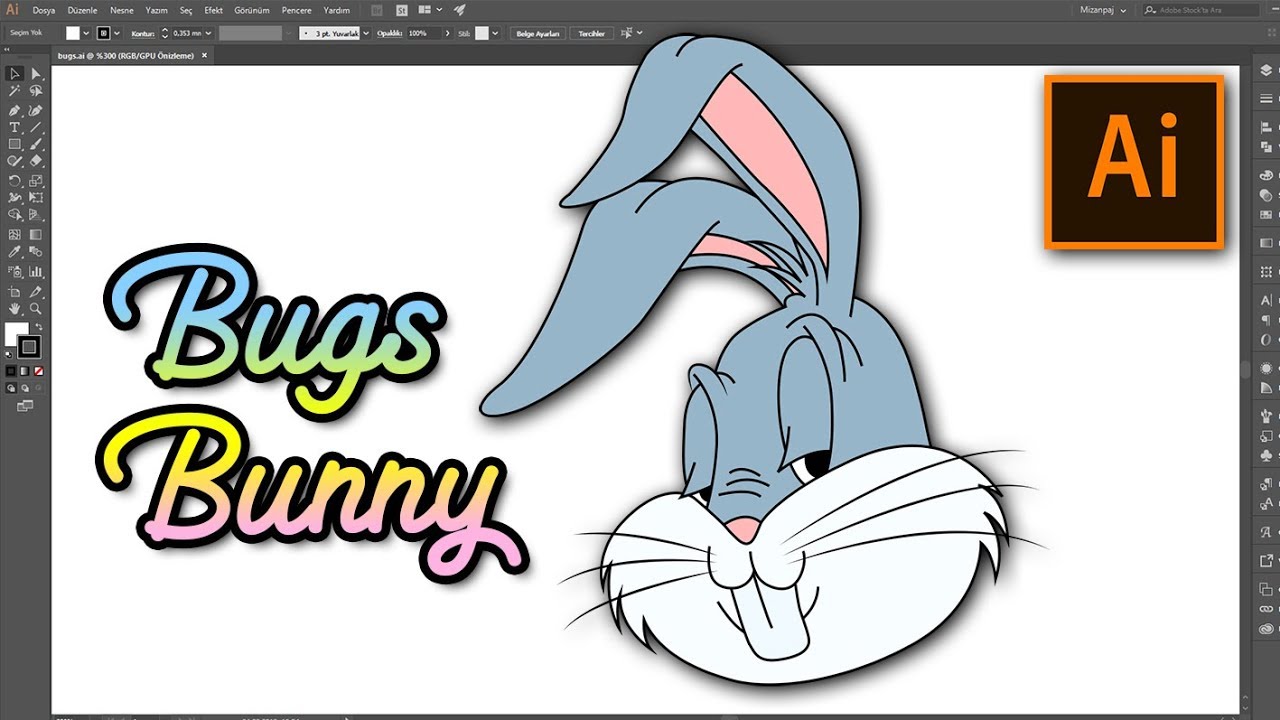Set paint mode to Gradient
The height and width of the screenshot is (720, 1280).
coord(24,371)
